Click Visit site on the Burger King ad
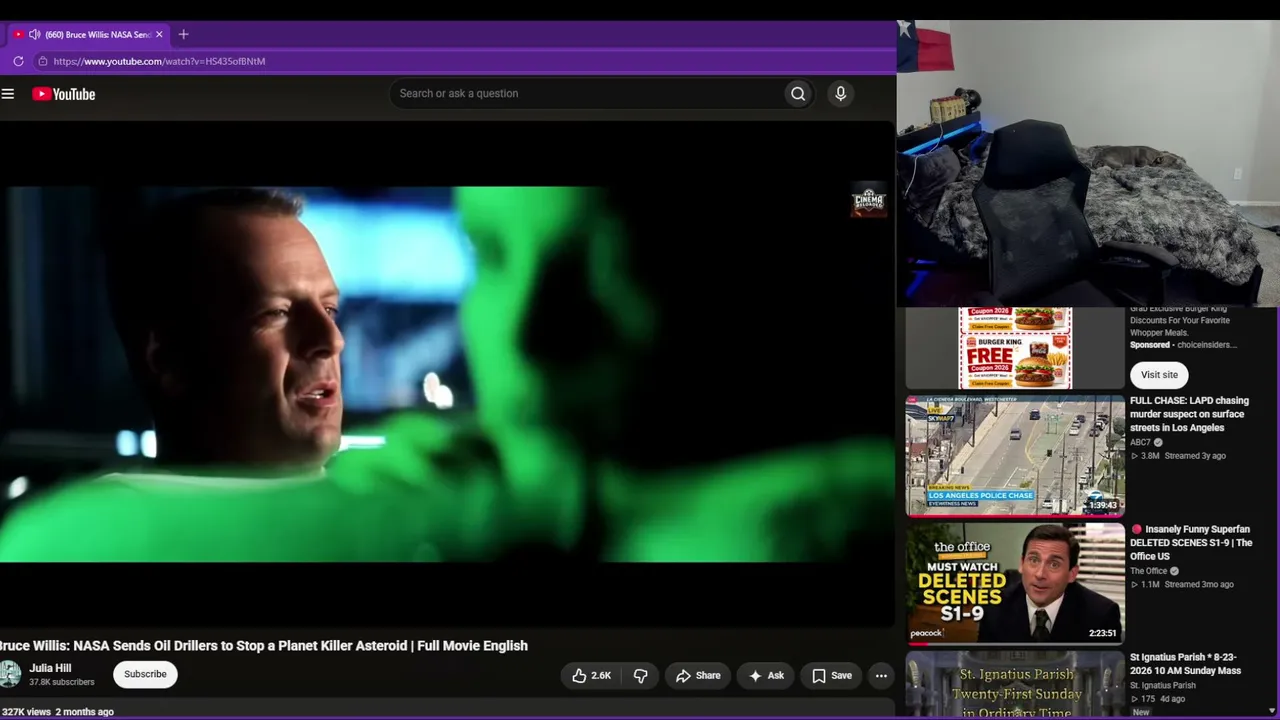 point(1159,375)
